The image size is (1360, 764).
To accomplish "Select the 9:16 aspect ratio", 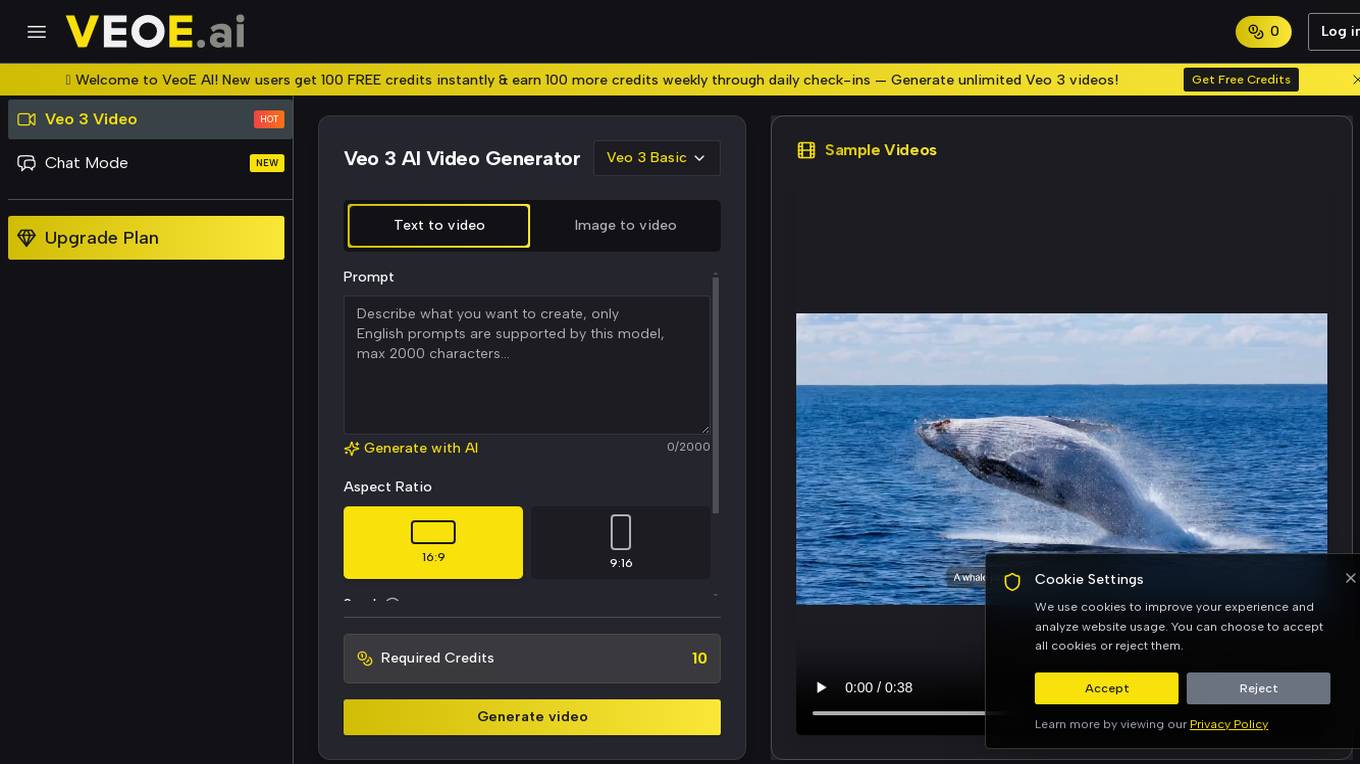I will pos(621,542).
